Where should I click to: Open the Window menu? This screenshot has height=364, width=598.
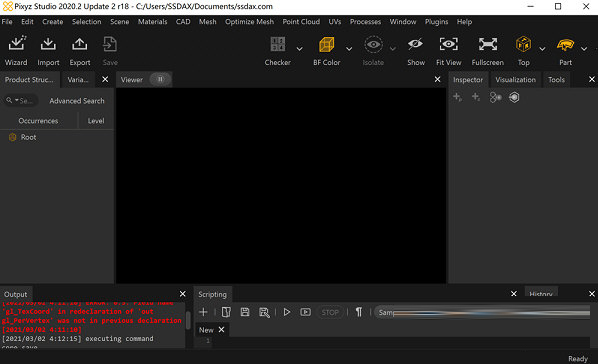[x=403, y=22]
